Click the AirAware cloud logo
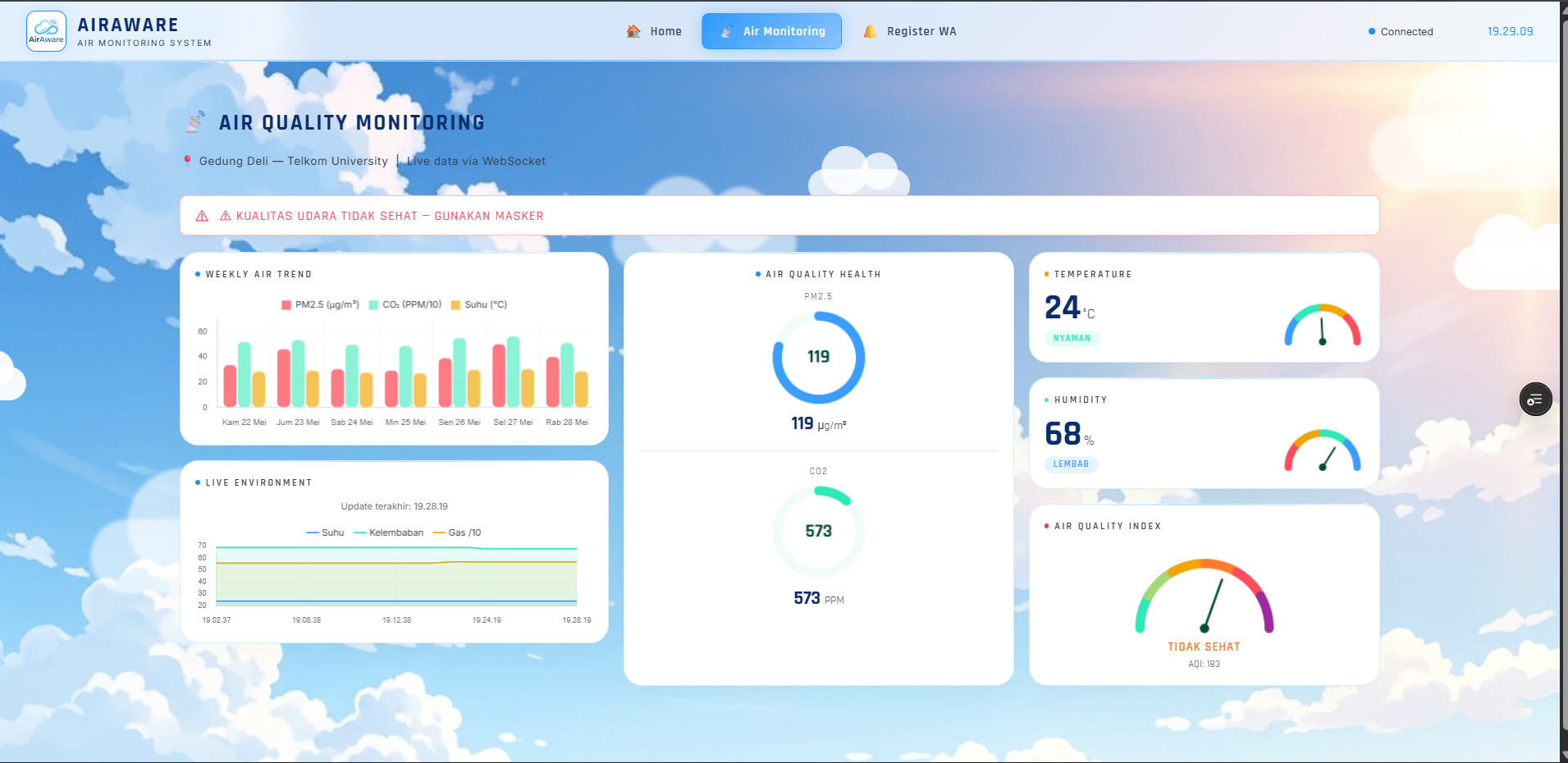The height and width of the screenshot is (763, 1568). click(x=46, y=31)
